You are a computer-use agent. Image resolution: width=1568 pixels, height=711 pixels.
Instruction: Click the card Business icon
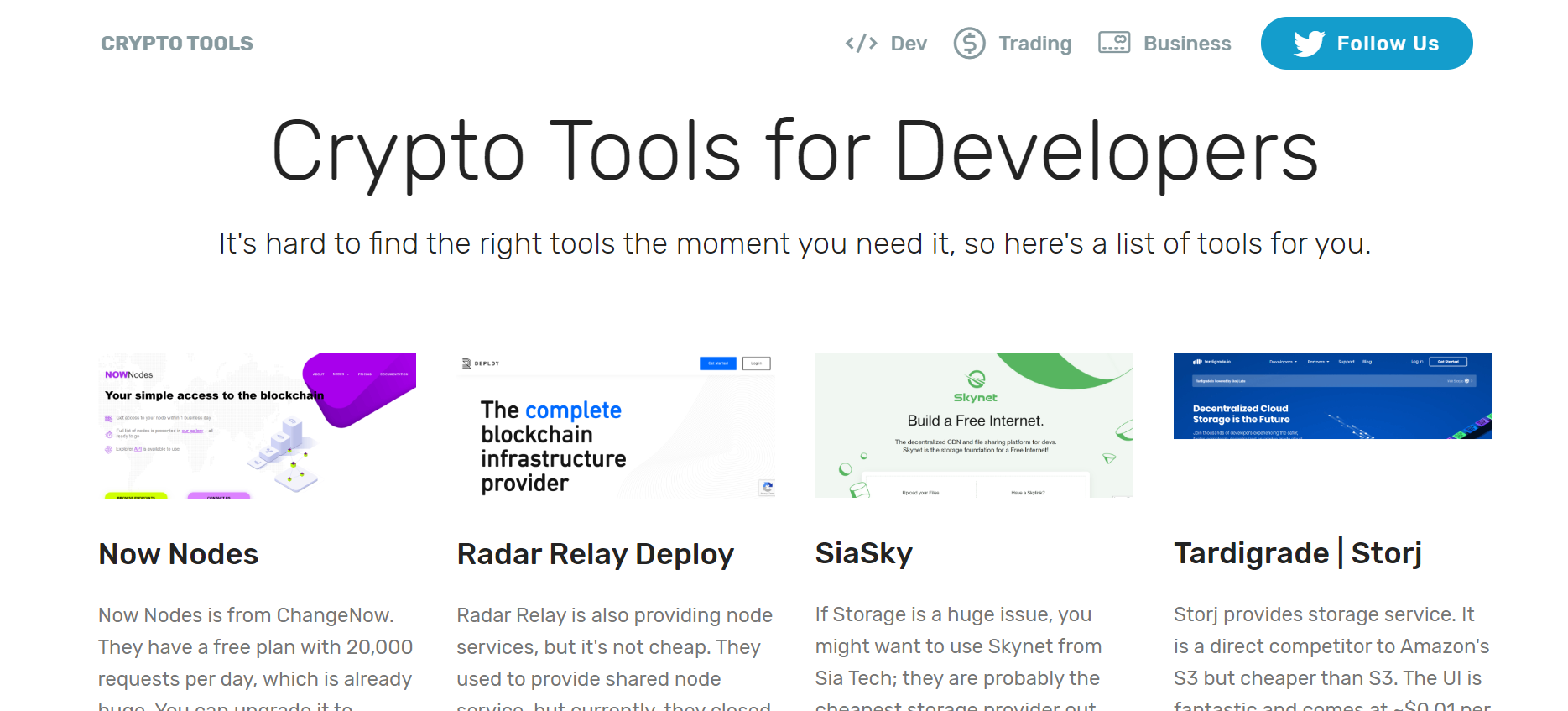pos(1114,43)
